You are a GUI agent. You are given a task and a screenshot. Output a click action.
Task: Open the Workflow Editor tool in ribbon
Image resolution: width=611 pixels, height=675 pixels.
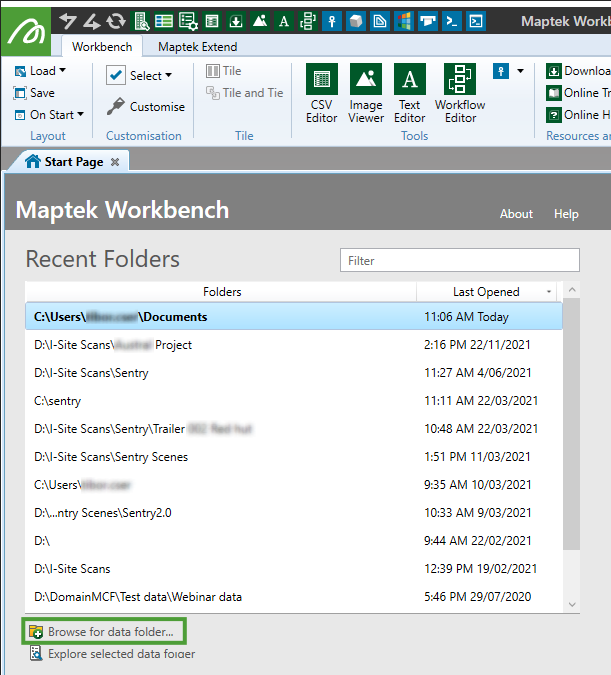(x=460, y=93)
